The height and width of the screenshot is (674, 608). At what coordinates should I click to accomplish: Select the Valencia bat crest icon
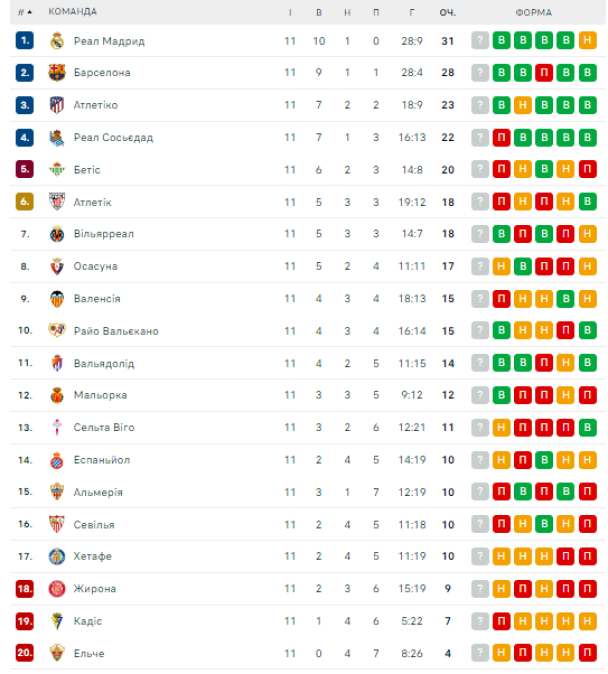coord(57,299)
